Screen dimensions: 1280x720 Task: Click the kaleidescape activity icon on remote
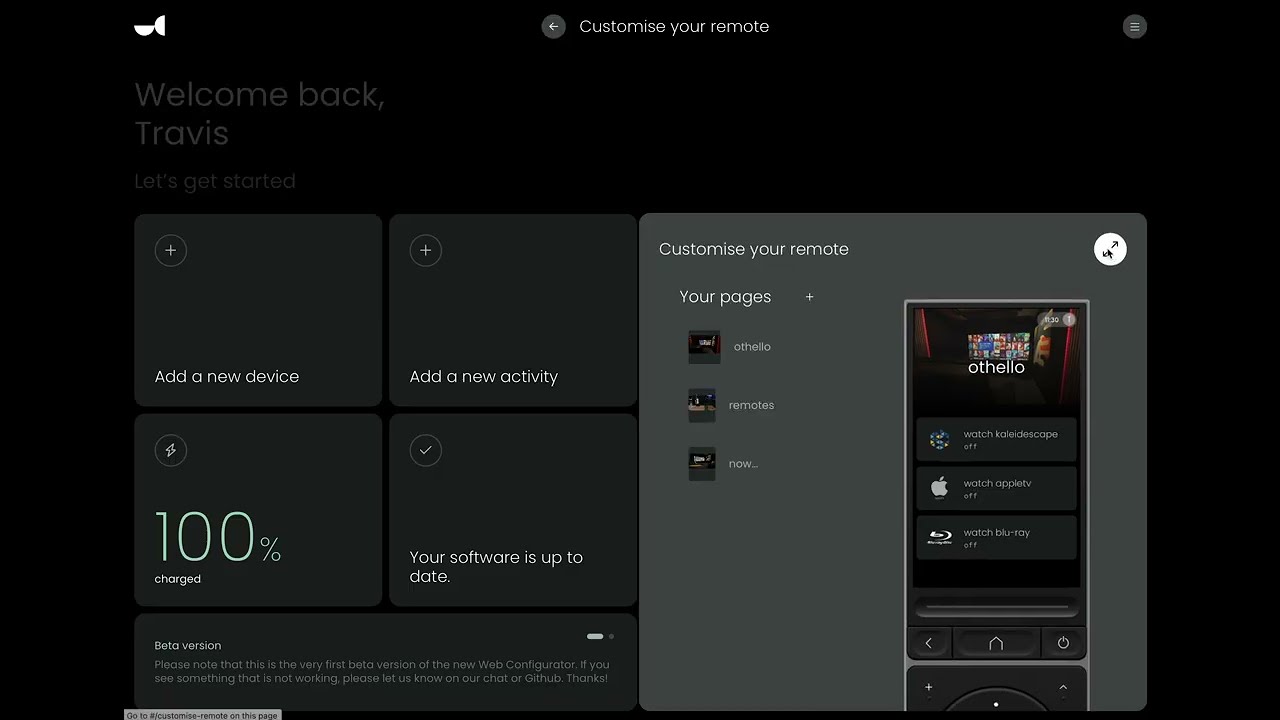tap(939, 439)
